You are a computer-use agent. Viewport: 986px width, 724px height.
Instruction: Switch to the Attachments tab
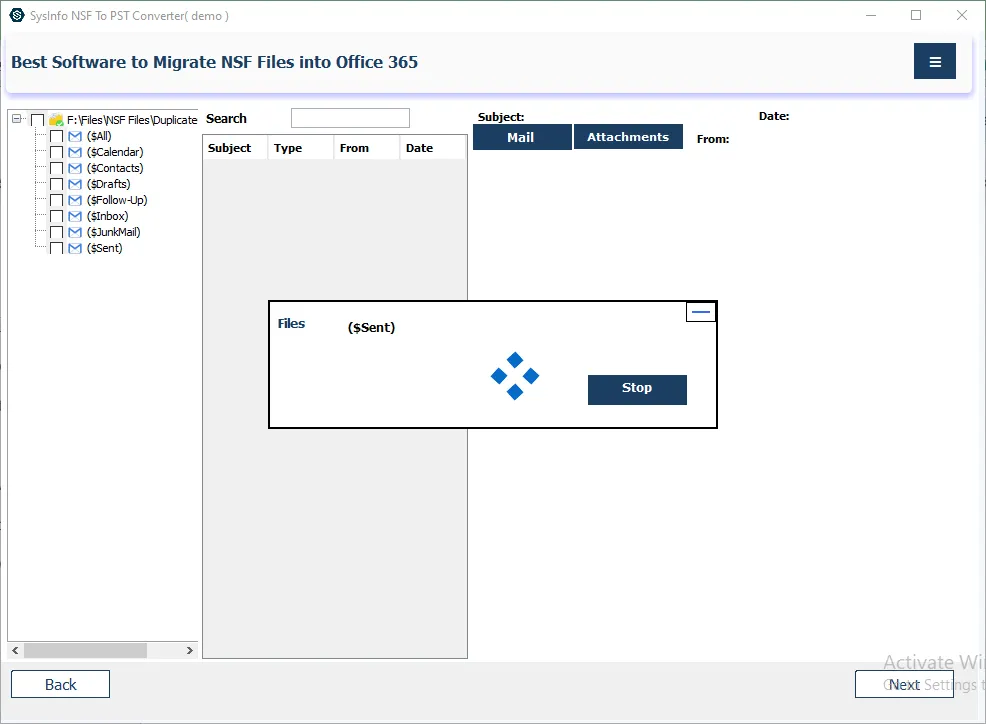click(627, 137)
